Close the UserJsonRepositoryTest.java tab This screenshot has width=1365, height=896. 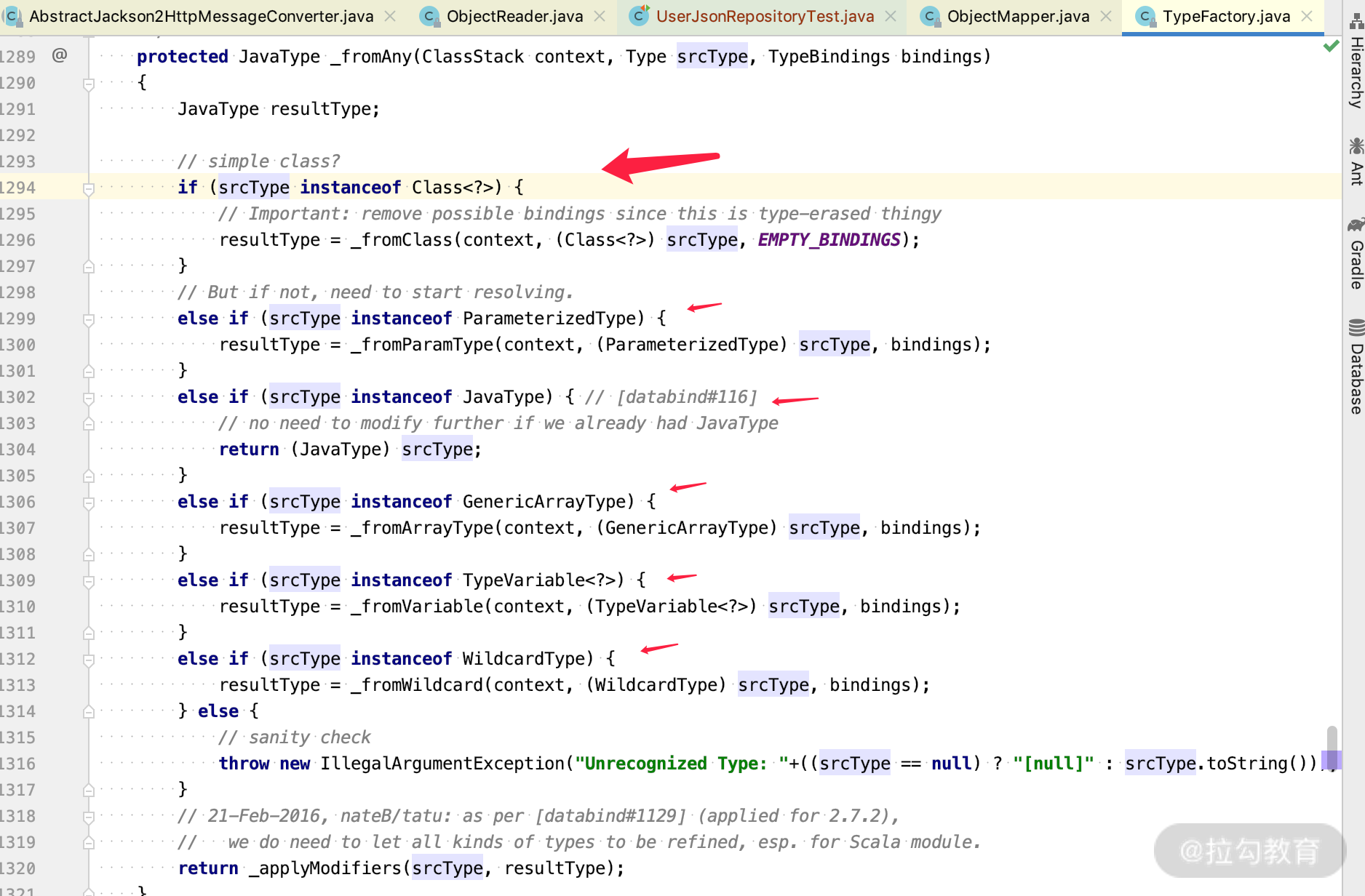coord(891,15)
